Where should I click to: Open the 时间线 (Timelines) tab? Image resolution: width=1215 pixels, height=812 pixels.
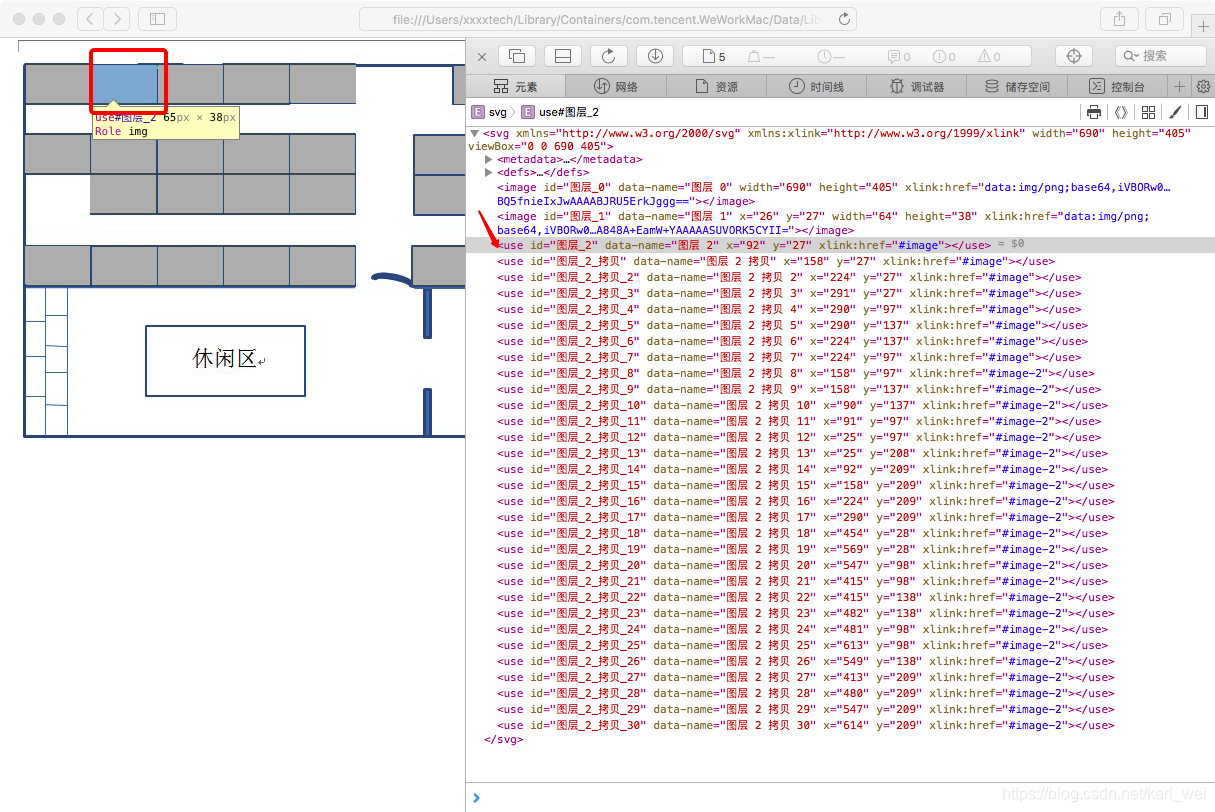pos(816,86)
